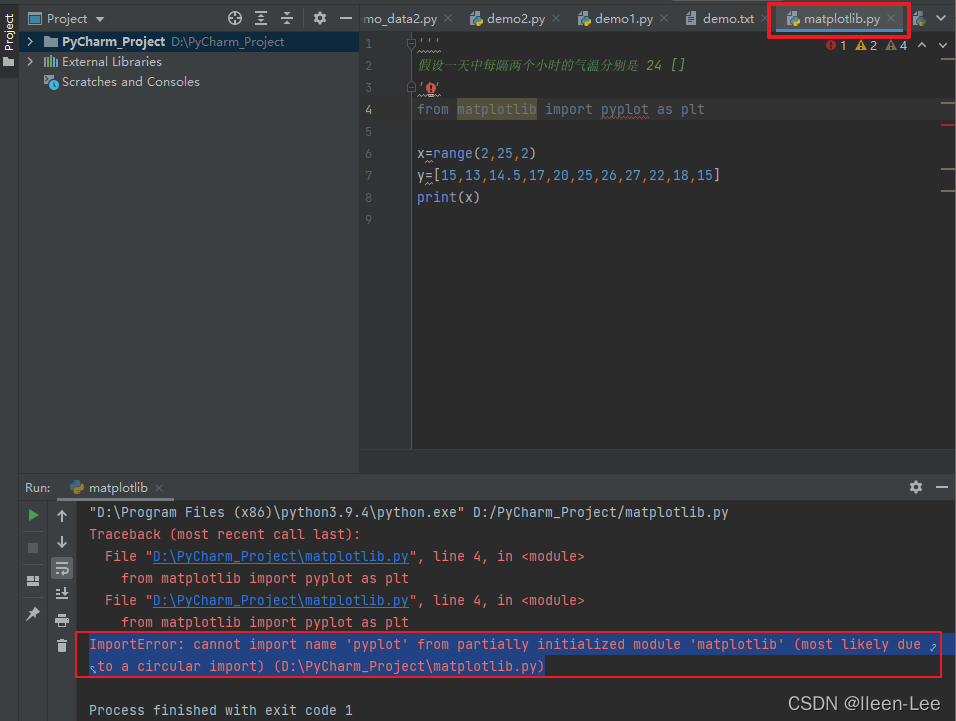Click the down arrow to navigate console stack trace
The width and height of the screenshot is (956, 721).
point(62,544)
